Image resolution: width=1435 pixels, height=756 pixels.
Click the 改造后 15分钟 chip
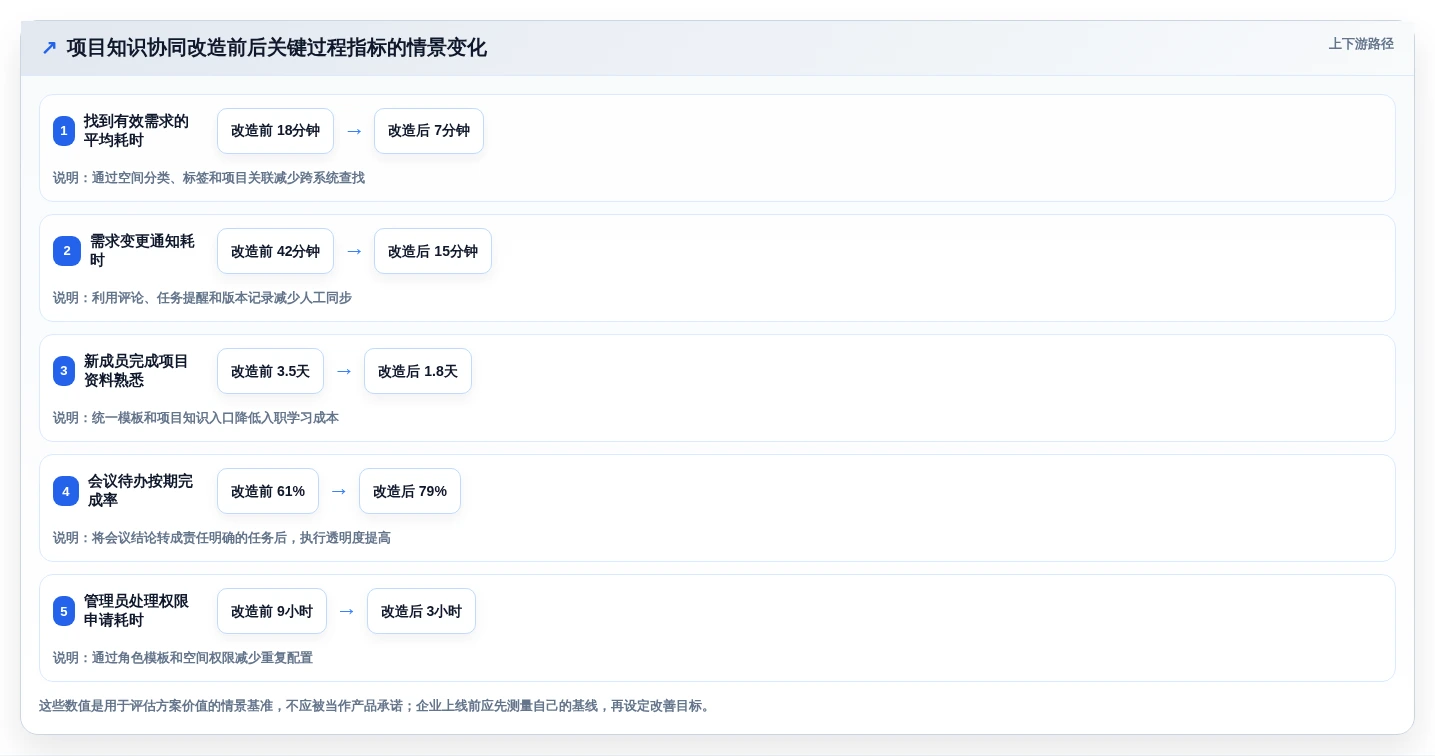pyautogui.click(x=433, y=251)
